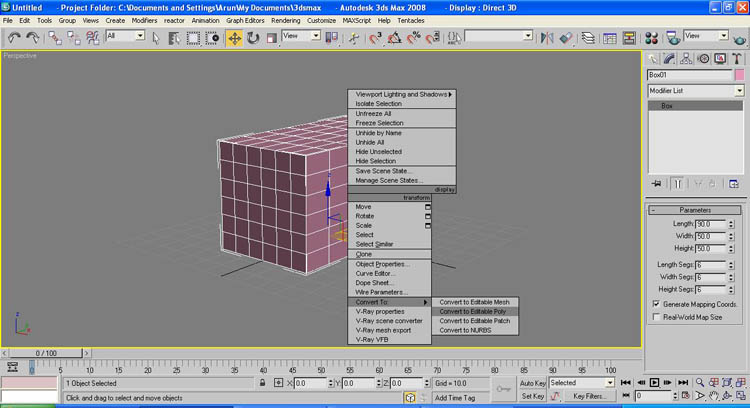Viewport: 750px width, 408px height.
Task: Switch to the Utilities panel tab
Action: [x=737, y=59]
